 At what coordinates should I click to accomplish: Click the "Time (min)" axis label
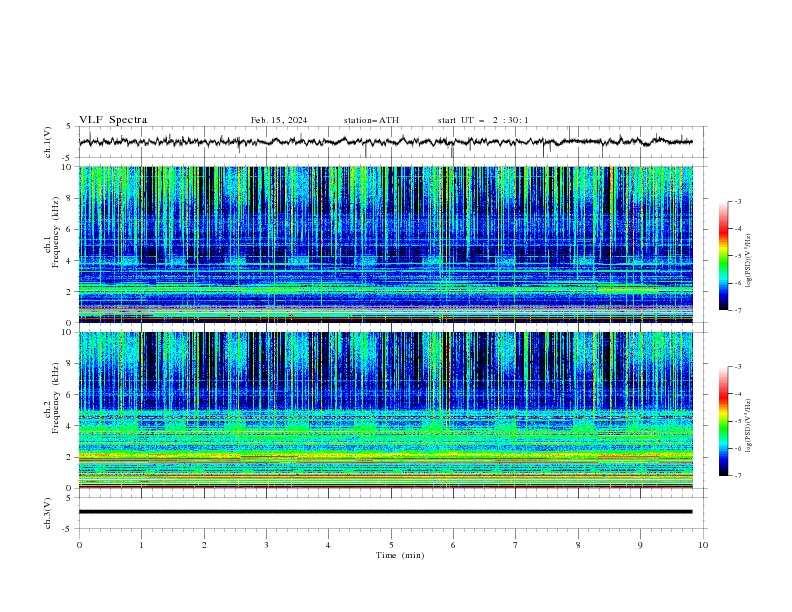click(x=400, y=555)
